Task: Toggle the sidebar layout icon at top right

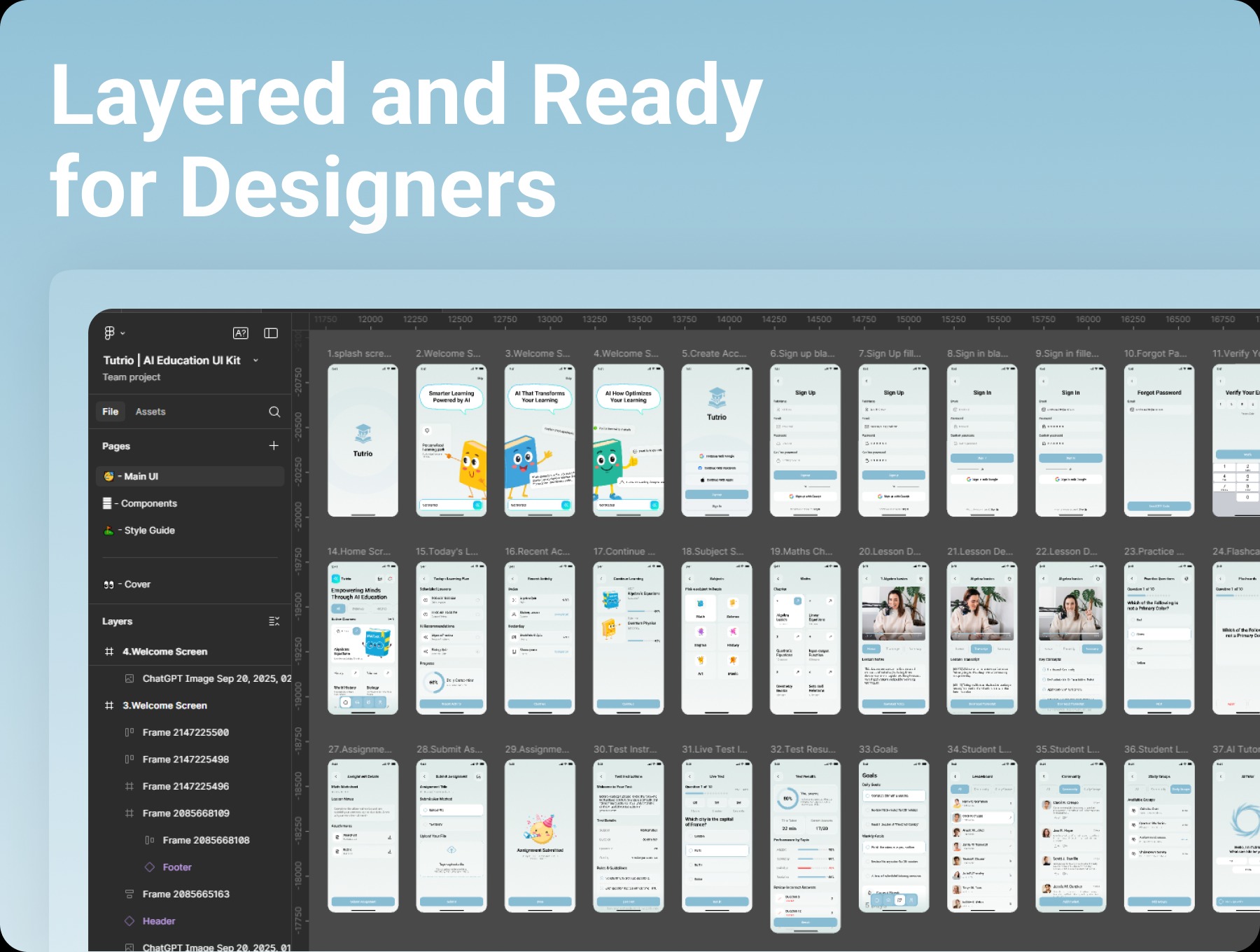Action: [272, 332]
